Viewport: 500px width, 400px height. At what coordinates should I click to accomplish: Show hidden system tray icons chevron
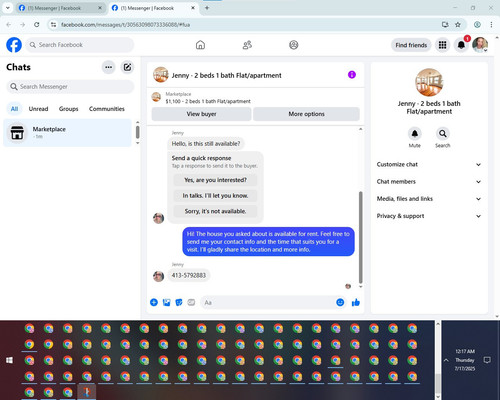point(446,360)
